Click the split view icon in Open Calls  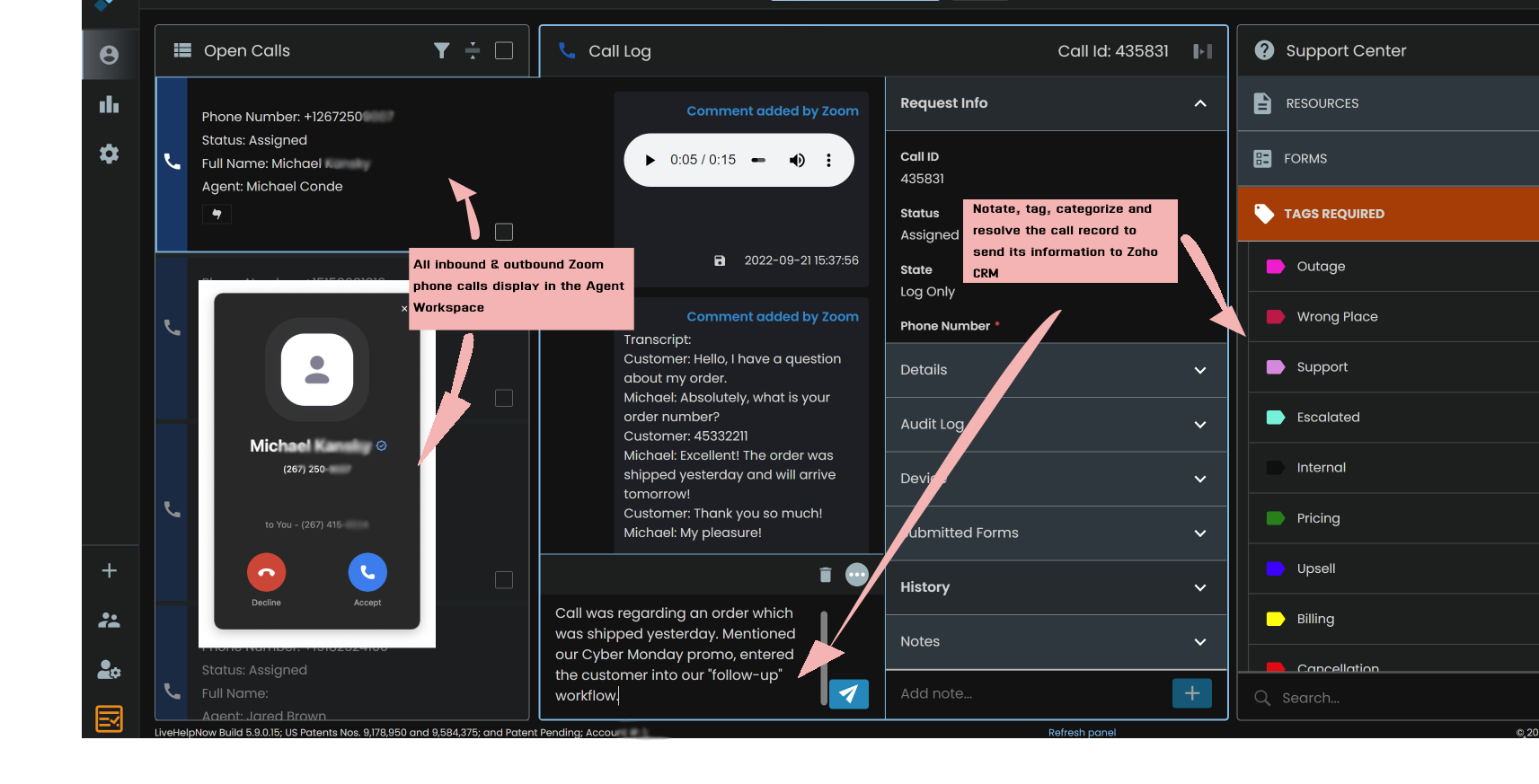[473, 50]
